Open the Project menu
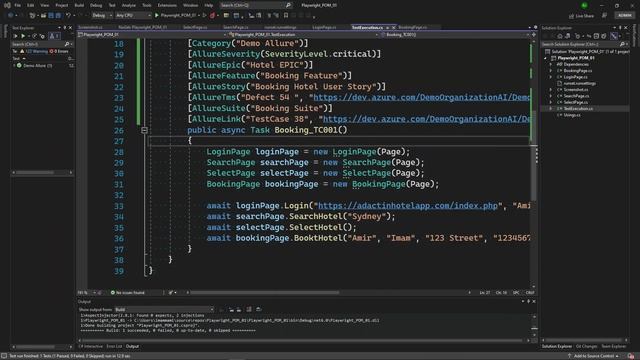Viewport: 640px width, 360px height. (x=62, y=5)
